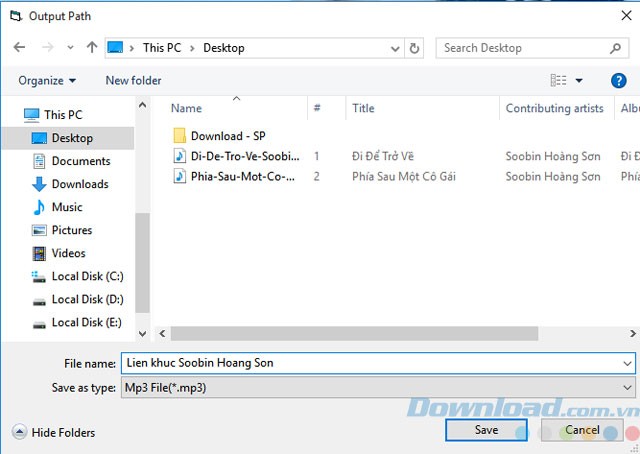The image size is (640, 454).
Task: Click the PC icon in address bar
Action: [115, 47]
